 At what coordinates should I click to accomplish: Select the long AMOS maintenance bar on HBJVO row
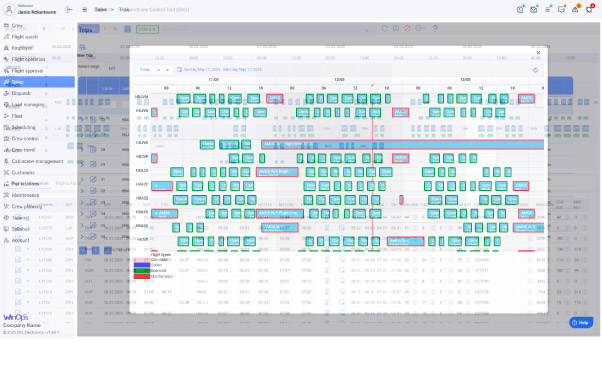tap(402, 145)
